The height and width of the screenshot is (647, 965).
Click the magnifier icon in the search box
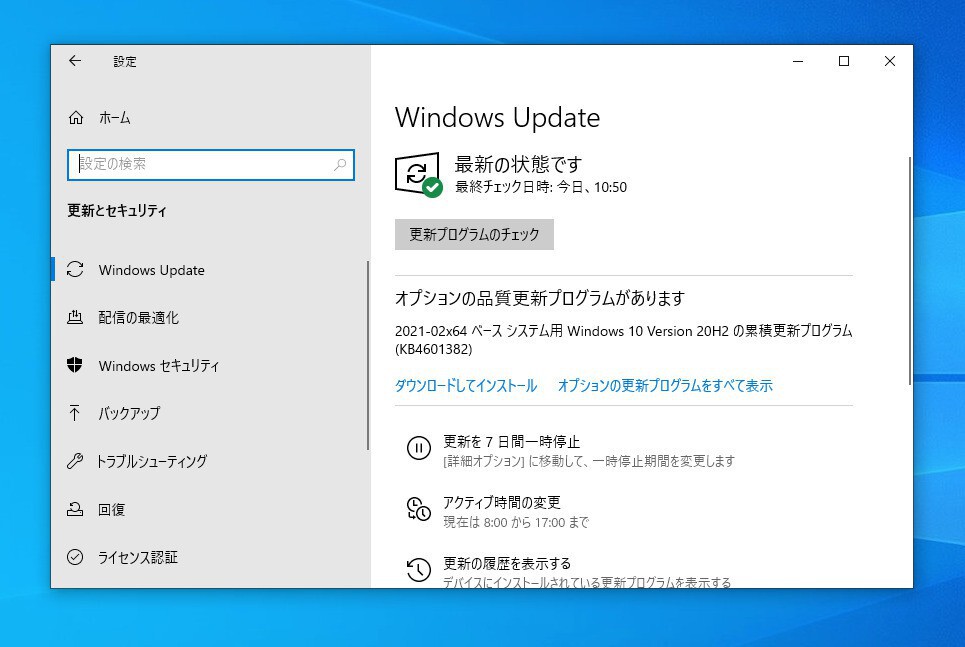[x=340, y=164]
